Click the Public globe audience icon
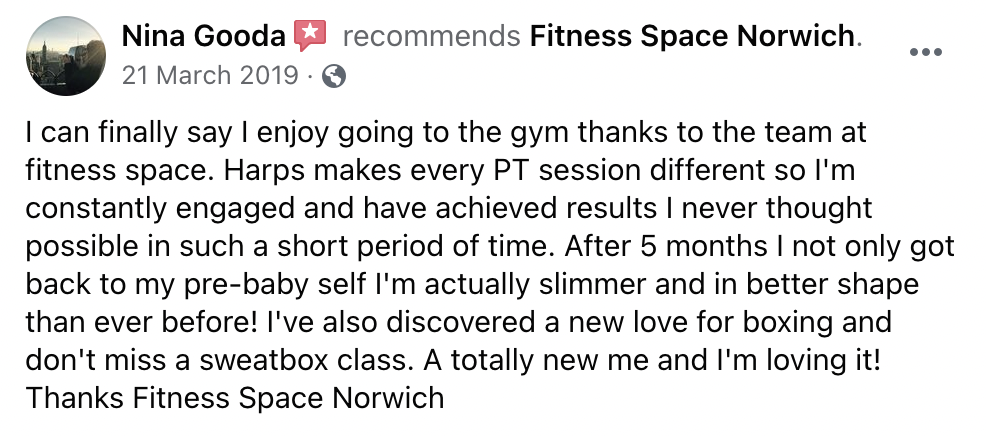 (334, 76)
